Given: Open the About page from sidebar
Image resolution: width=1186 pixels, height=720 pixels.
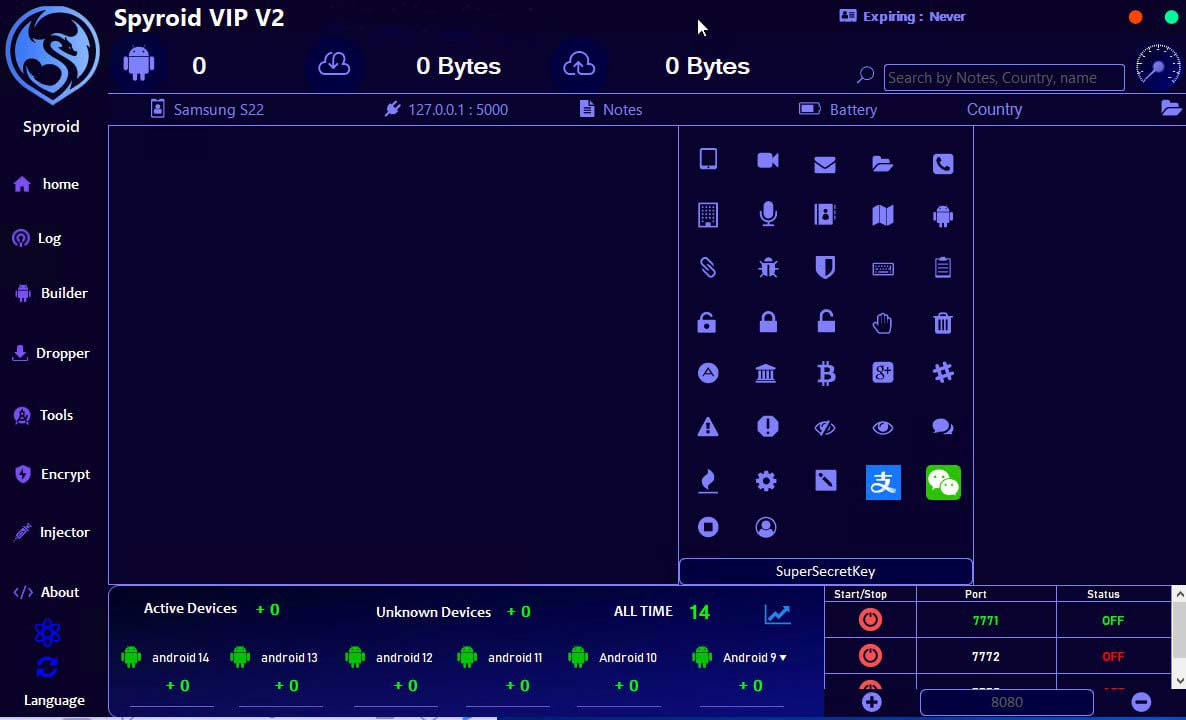Looking at the screenshot, I should (x=59, y=592).
